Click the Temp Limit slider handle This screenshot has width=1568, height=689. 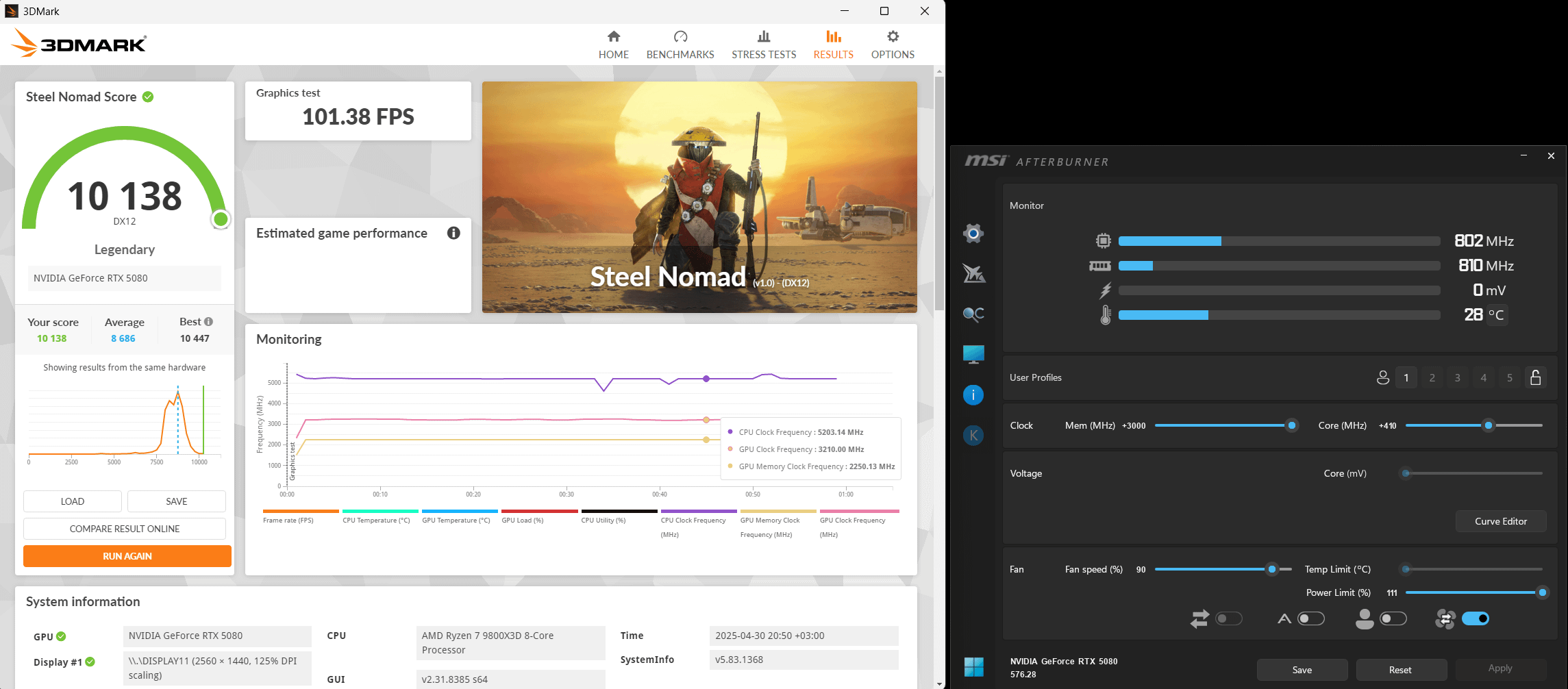(1406, 569)
